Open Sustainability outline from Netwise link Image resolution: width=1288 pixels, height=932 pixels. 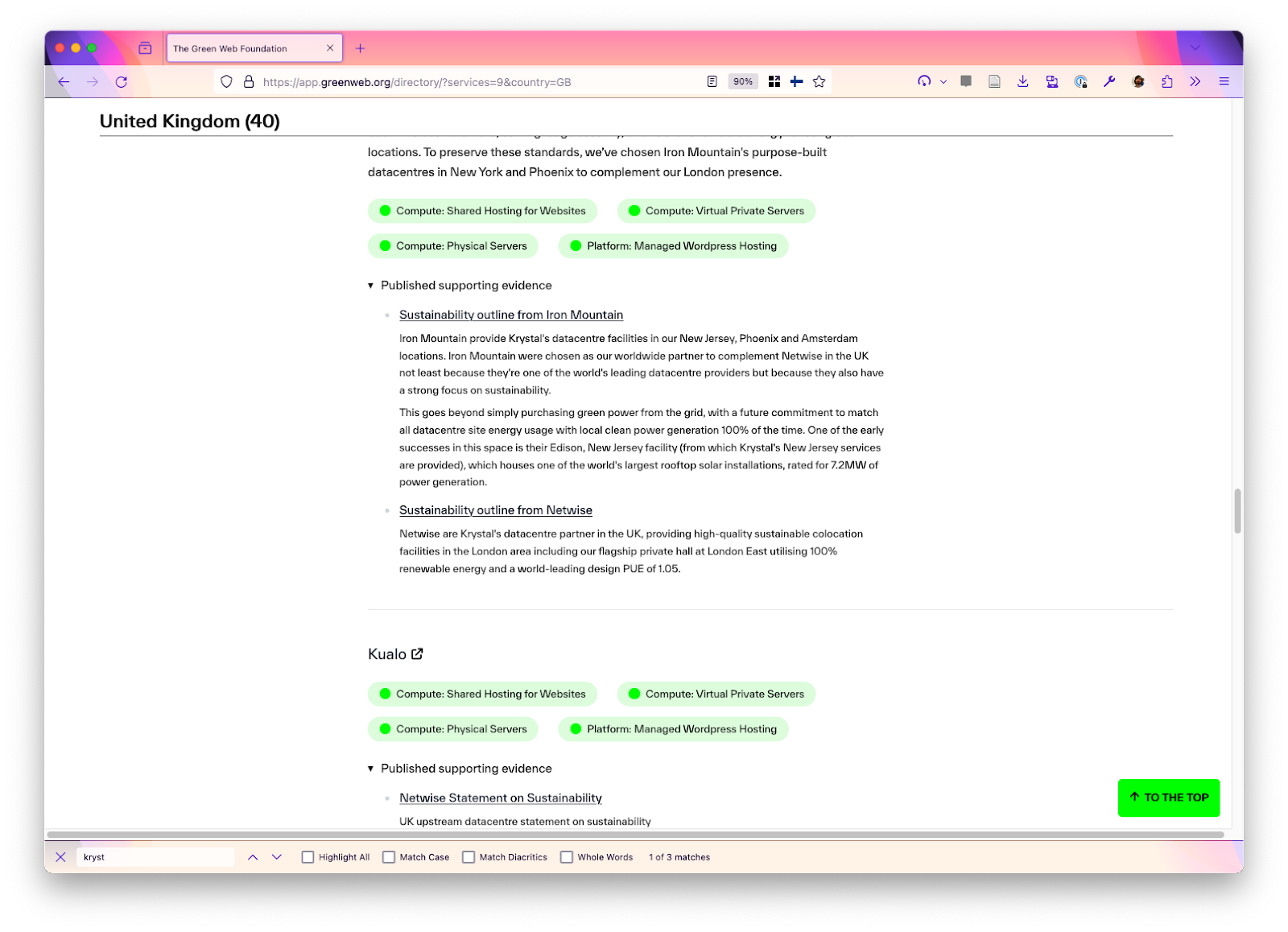point(496,510)
